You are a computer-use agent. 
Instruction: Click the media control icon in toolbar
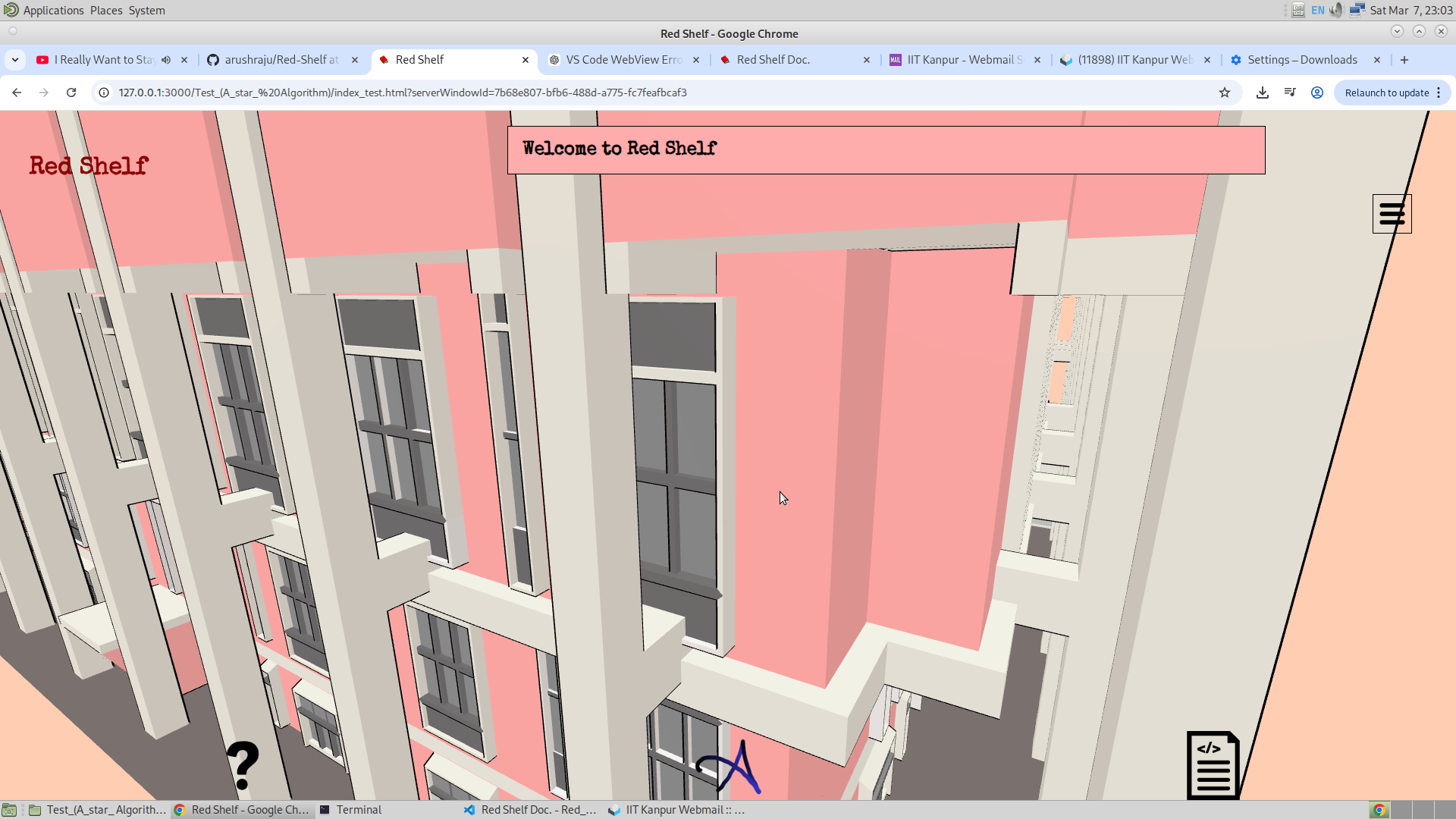click(1290, 93)
